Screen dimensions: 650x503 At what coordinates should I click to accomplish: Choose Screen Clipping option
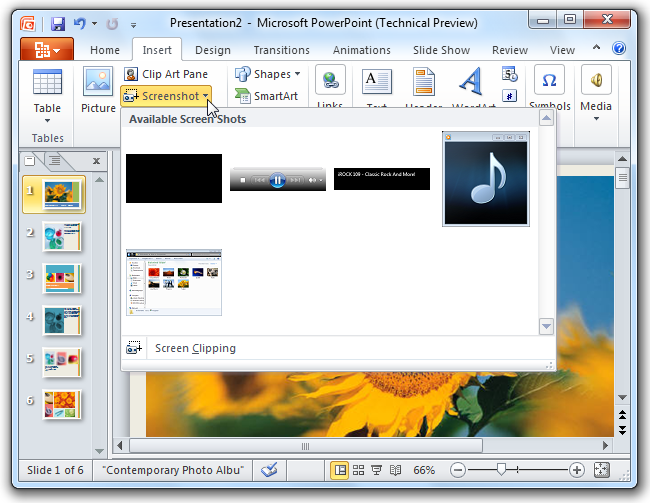tap(195, 349)
